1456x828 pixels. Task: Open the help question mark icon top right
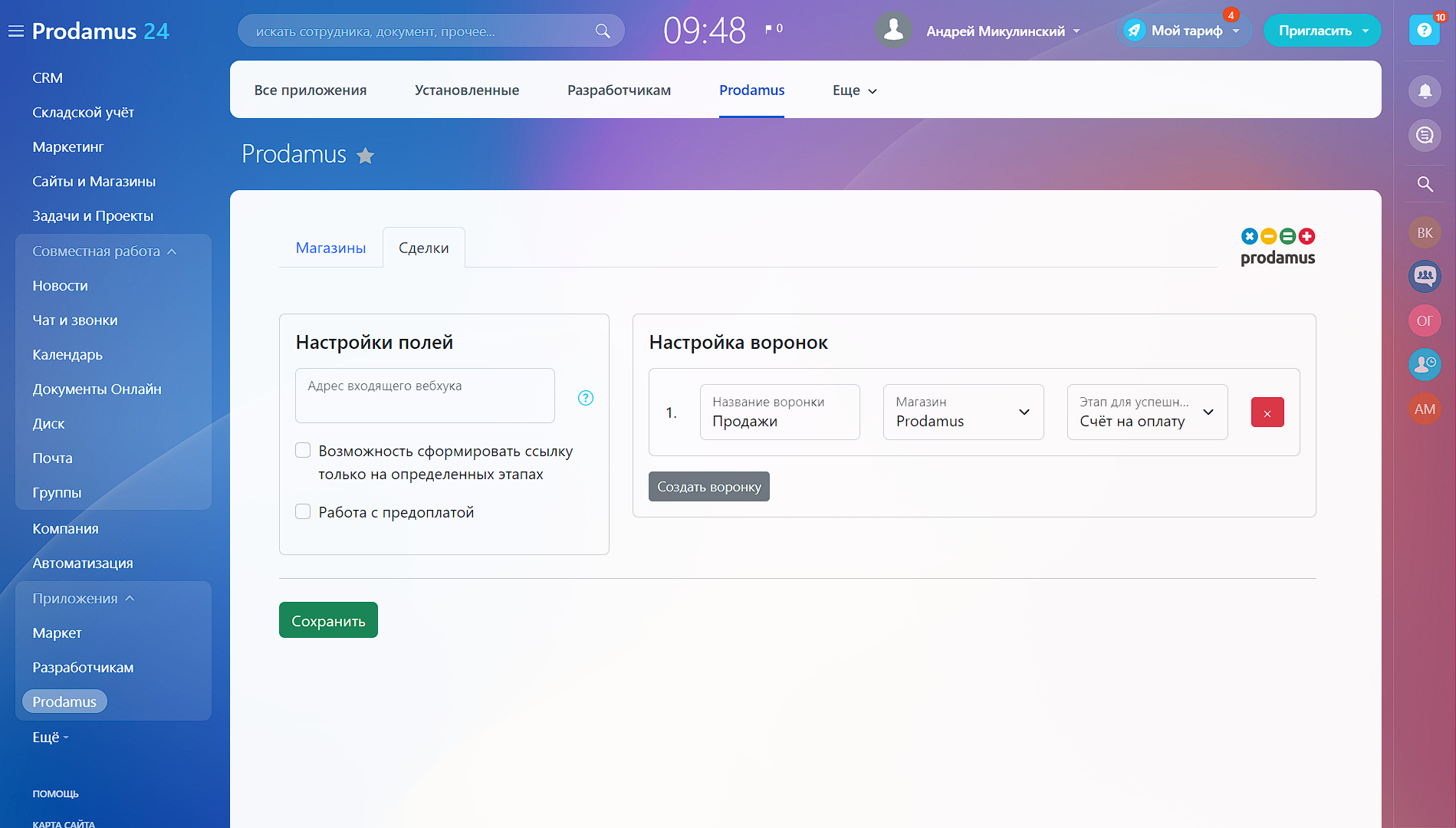pyautogui.click(x=1424, y=30)
